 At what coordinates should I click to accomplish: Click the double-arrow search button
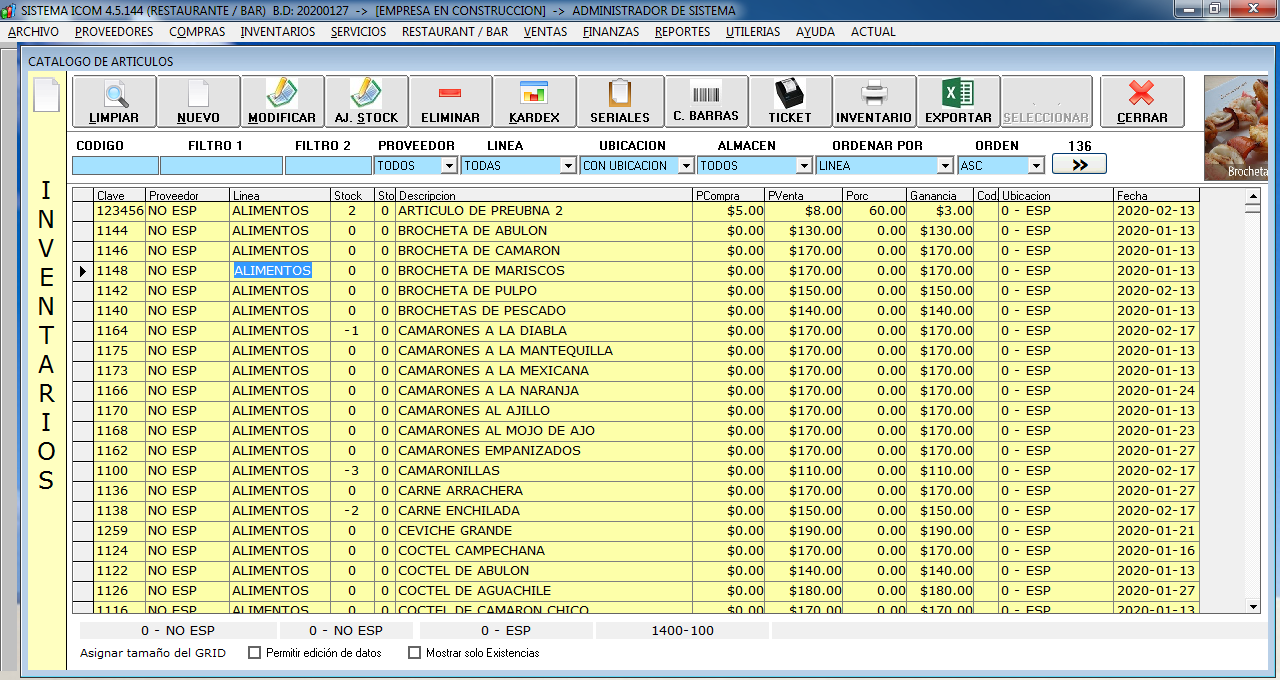(1079, 165)
